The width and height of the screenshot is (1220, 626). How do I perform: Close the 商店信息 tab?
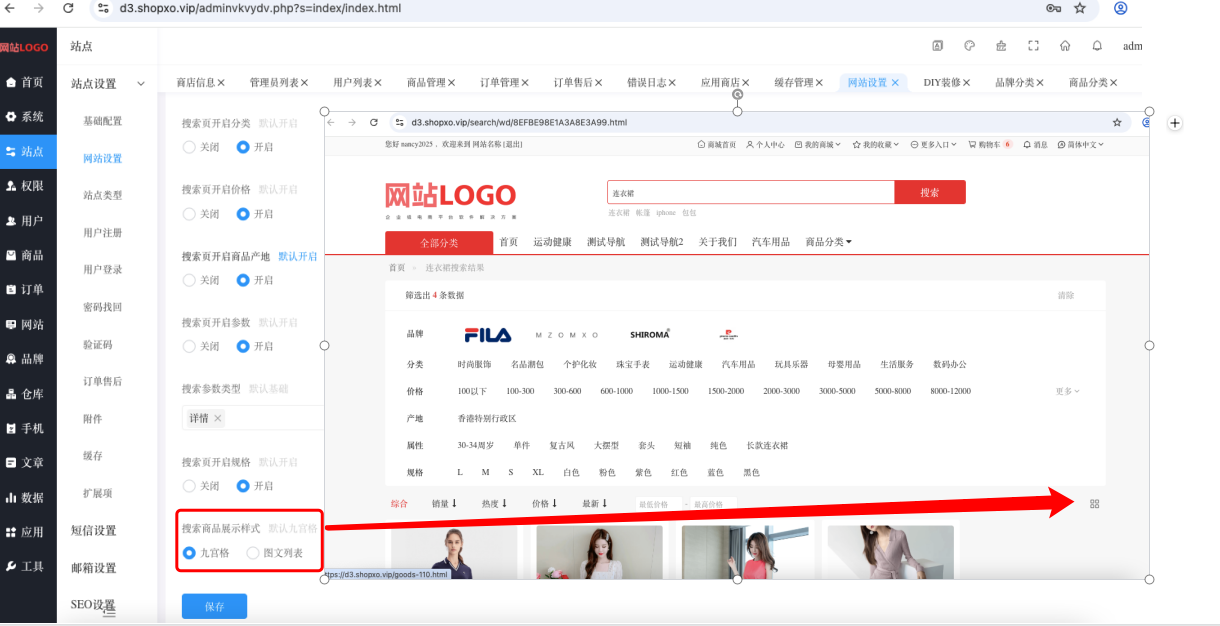tap(221, 83)
